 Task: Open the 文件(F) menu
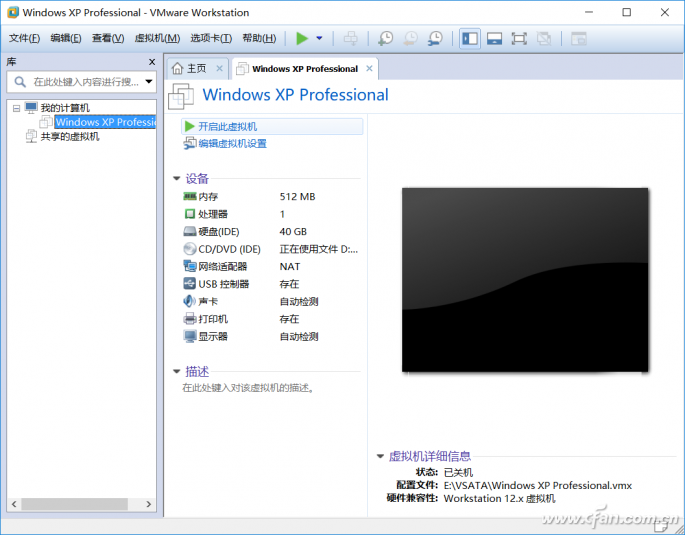(x=24, y=38)
